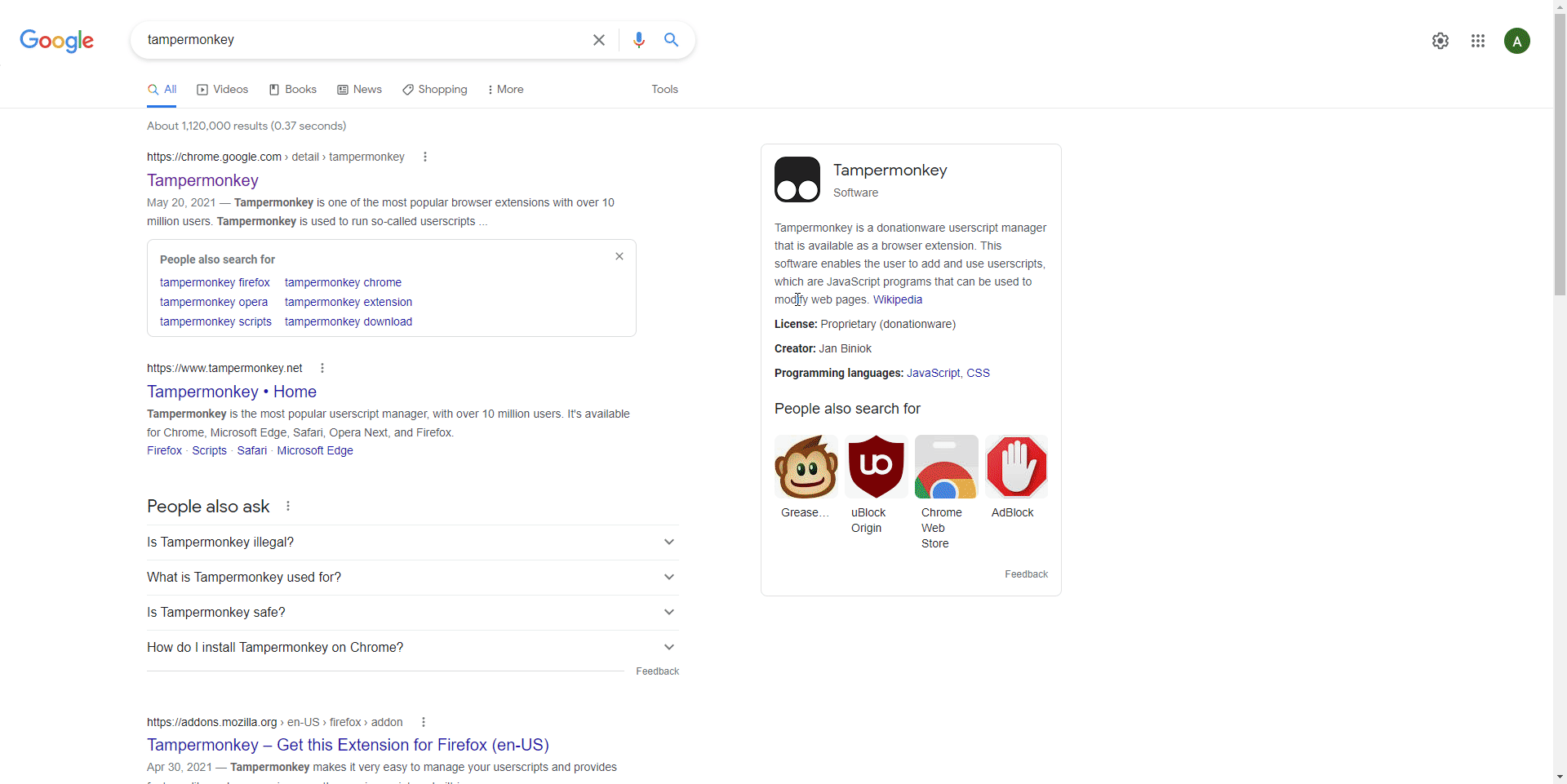Image resolution: width=1567 pixels, height=784 pixels.
Task: Switch to Books tab
Action: point(293,90)
